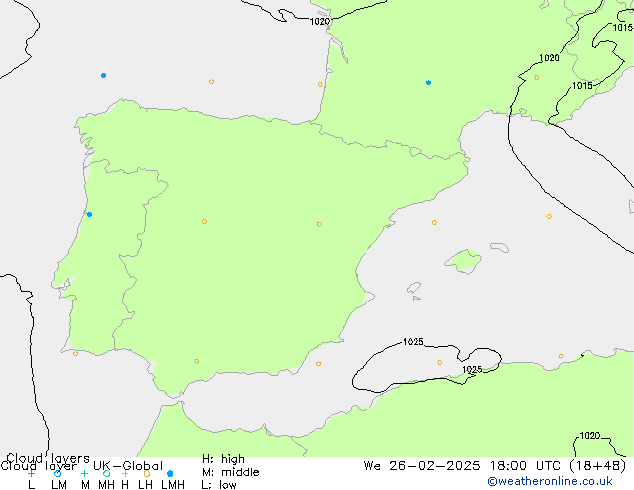Click the 'Cloud layers' title text
634x490 pixels.
pyautogui.click(x=48, y=458)
